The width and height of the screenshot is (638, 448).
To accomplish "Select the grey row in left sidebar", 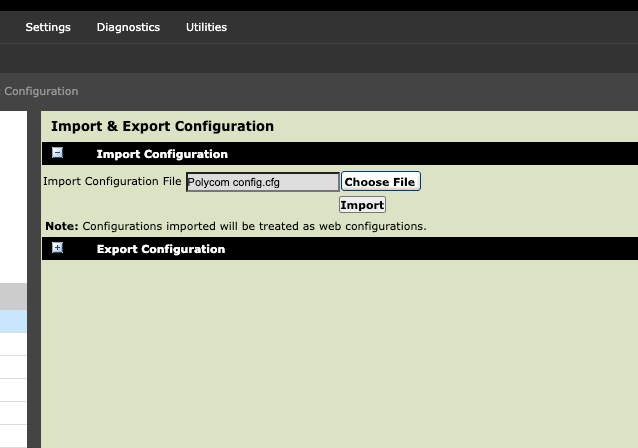I will [x=13, y=297].
